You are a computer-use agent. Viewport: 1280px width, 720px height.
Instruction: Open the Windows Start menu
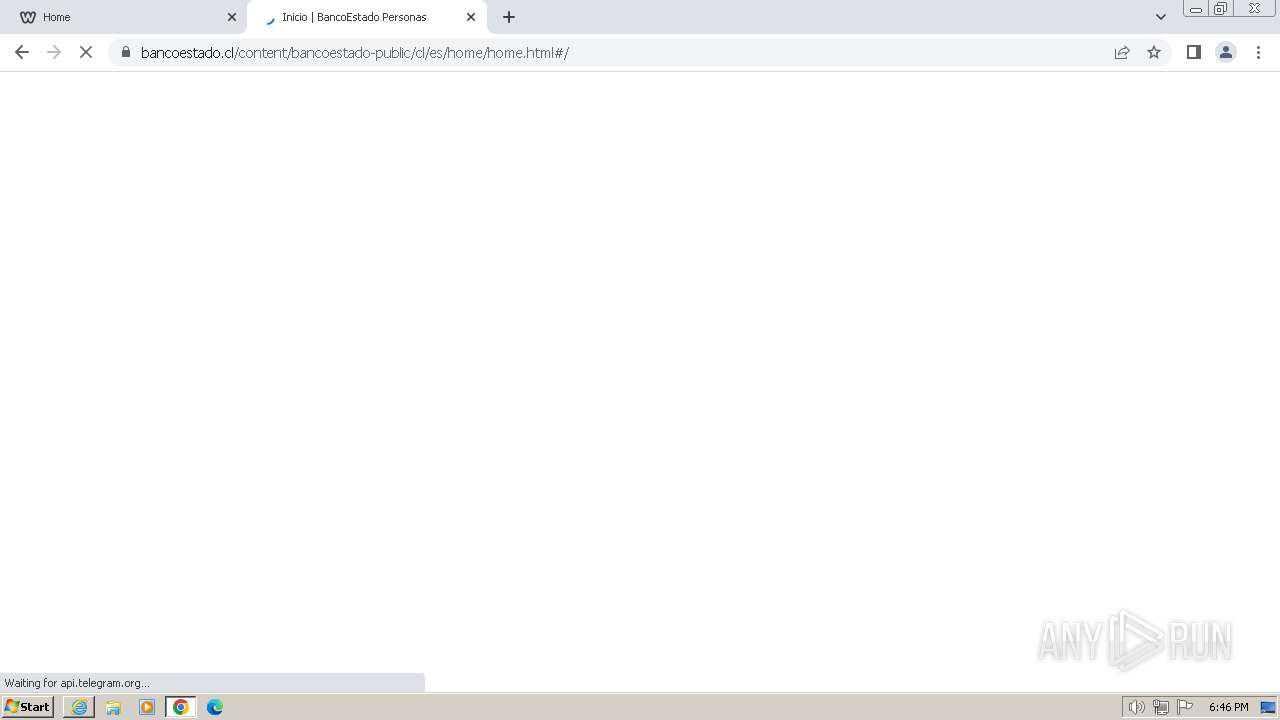point(28,707)
